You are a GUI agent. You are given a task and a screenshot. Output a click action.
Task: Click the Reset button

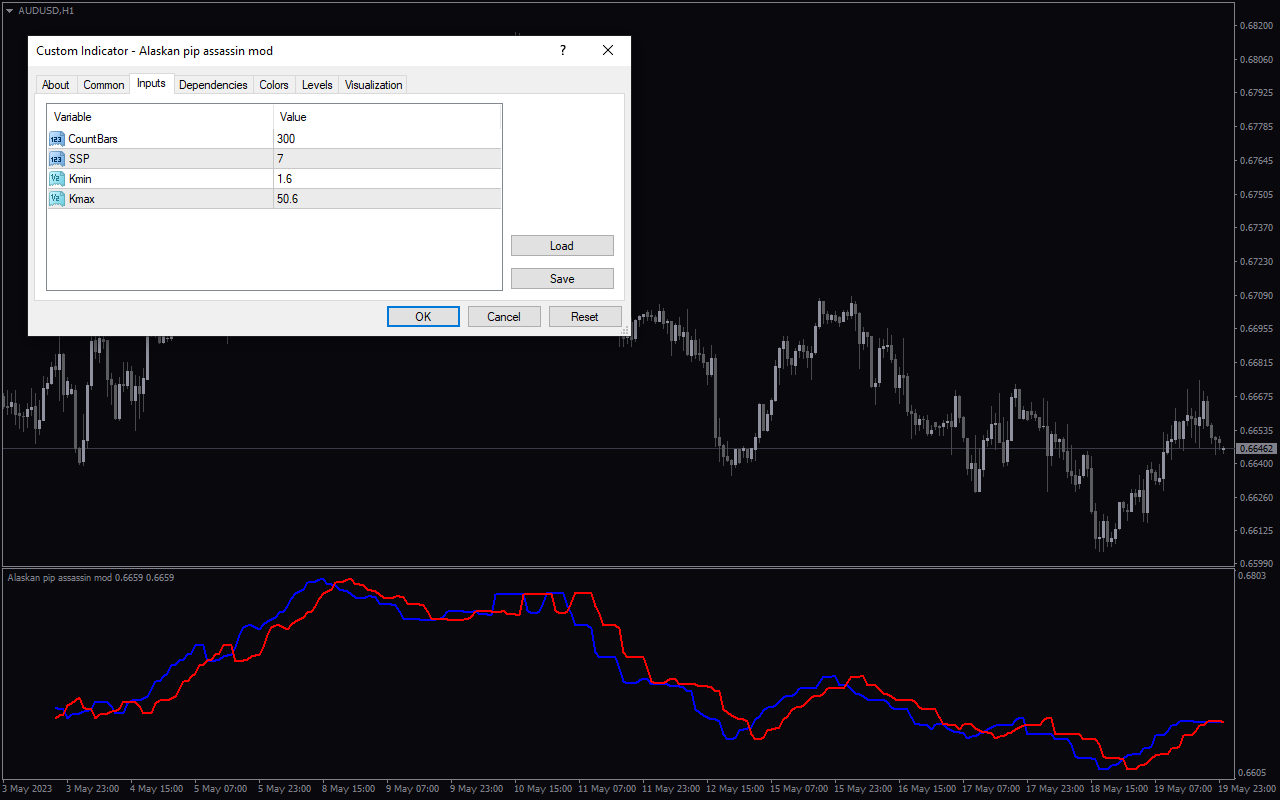tap(585, 317)
